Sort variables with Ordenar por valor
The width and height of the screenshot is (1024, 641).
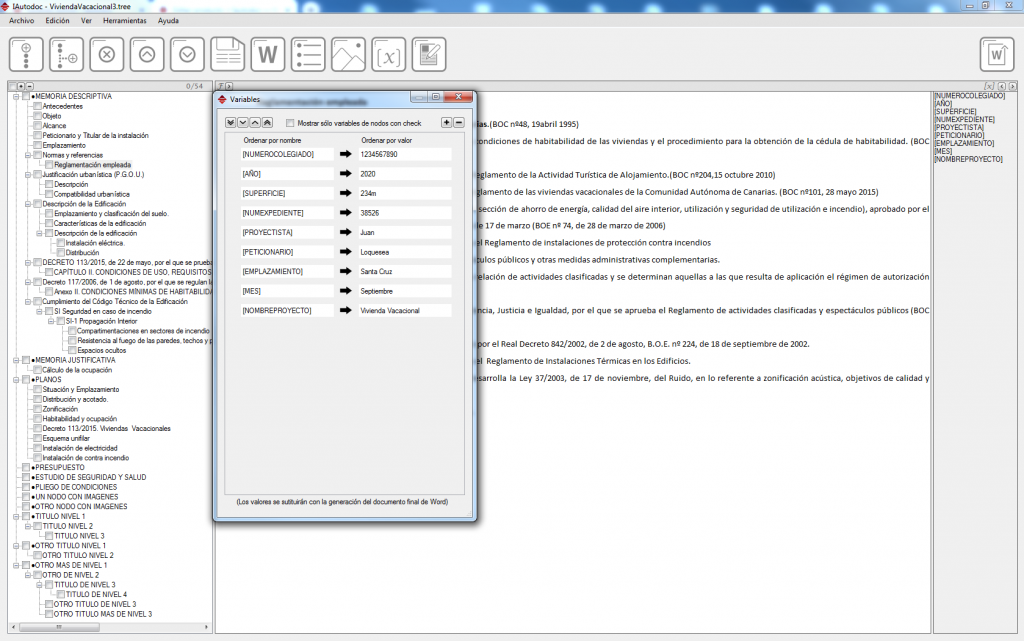[387, 140]
